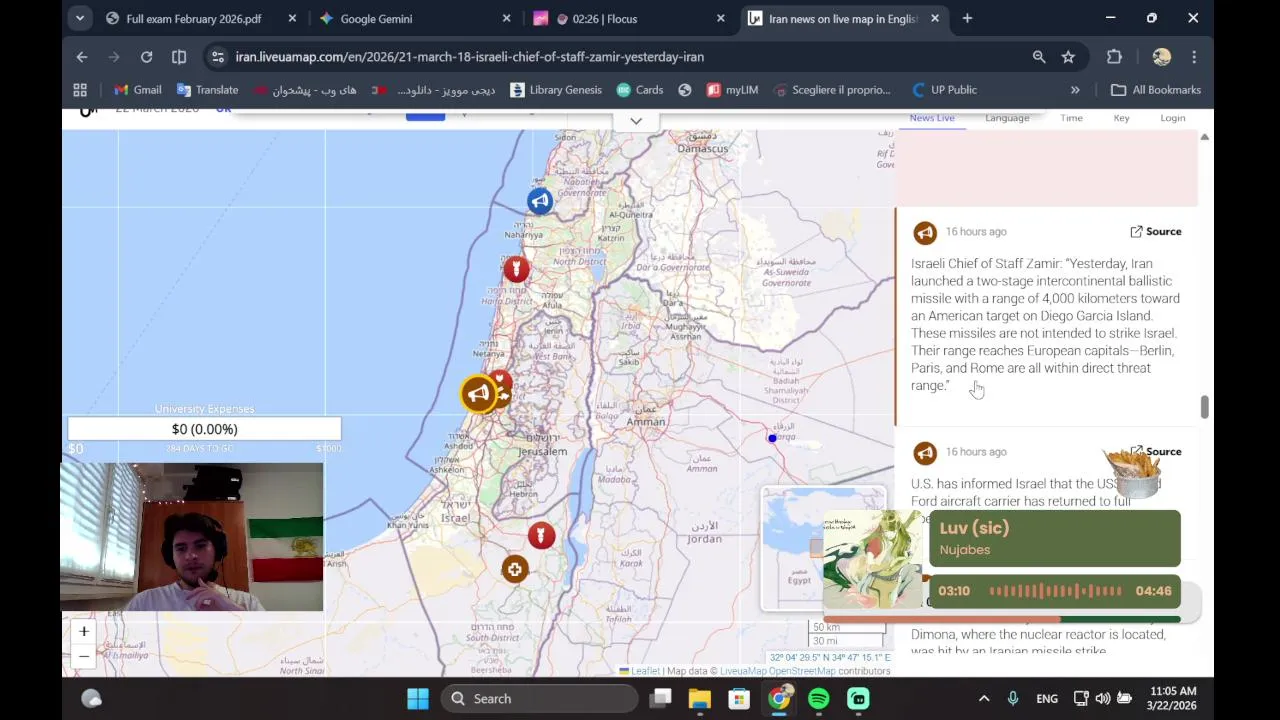
Task: Click the Israeli Chief of Staff Zamir news text
Action: click(1045, 324)
